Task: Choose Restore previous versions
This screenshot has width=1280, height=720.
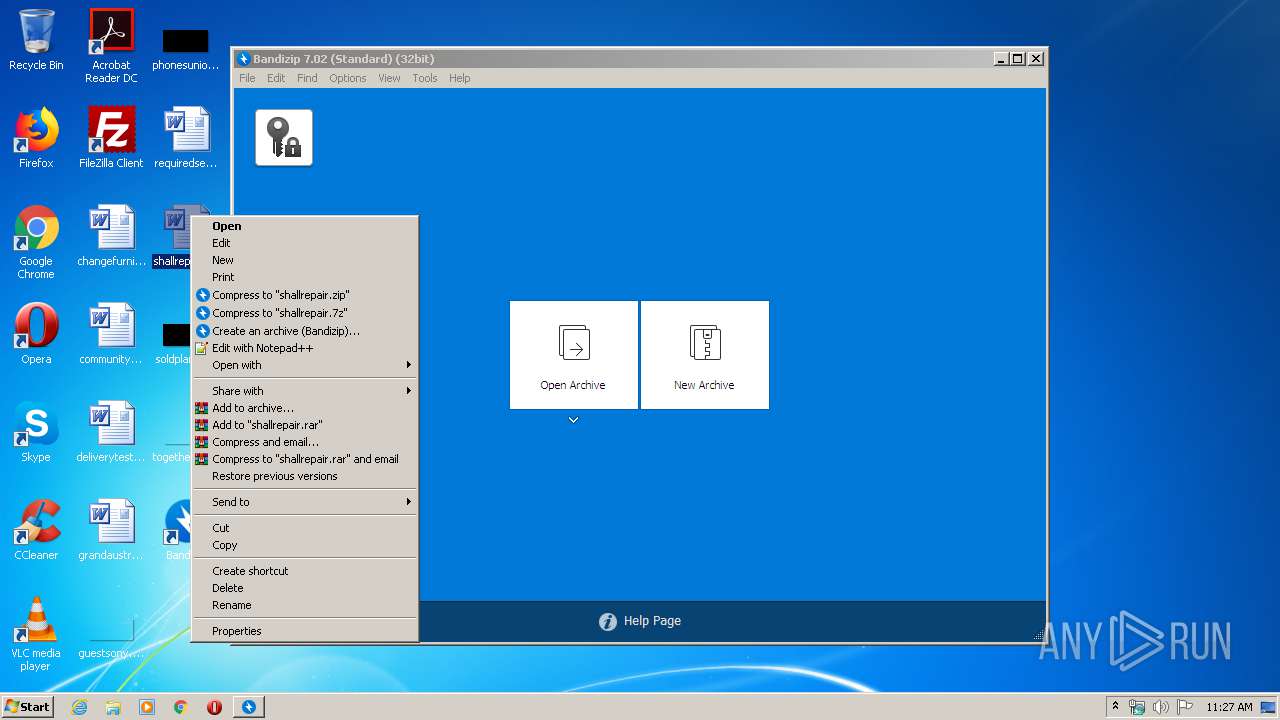Action: (x=305, y=476)
